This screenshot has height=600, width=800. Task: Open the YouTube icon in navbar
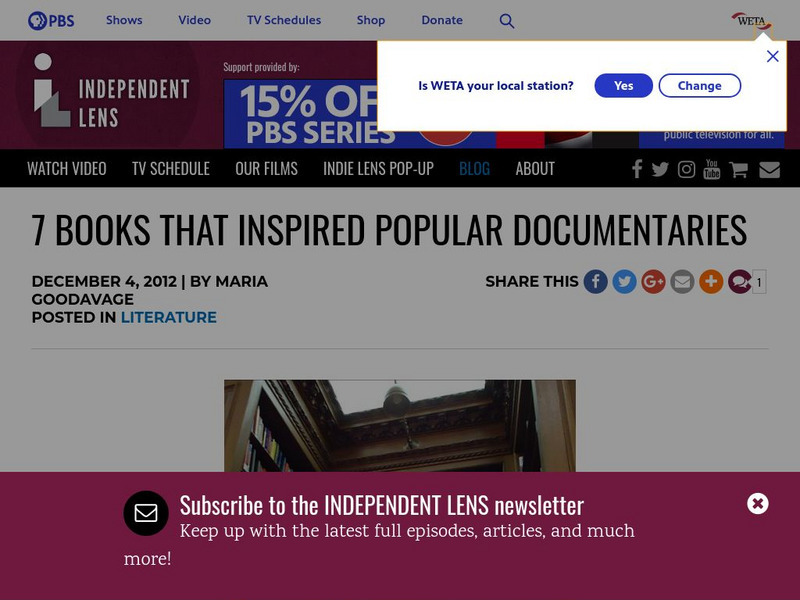712,169
